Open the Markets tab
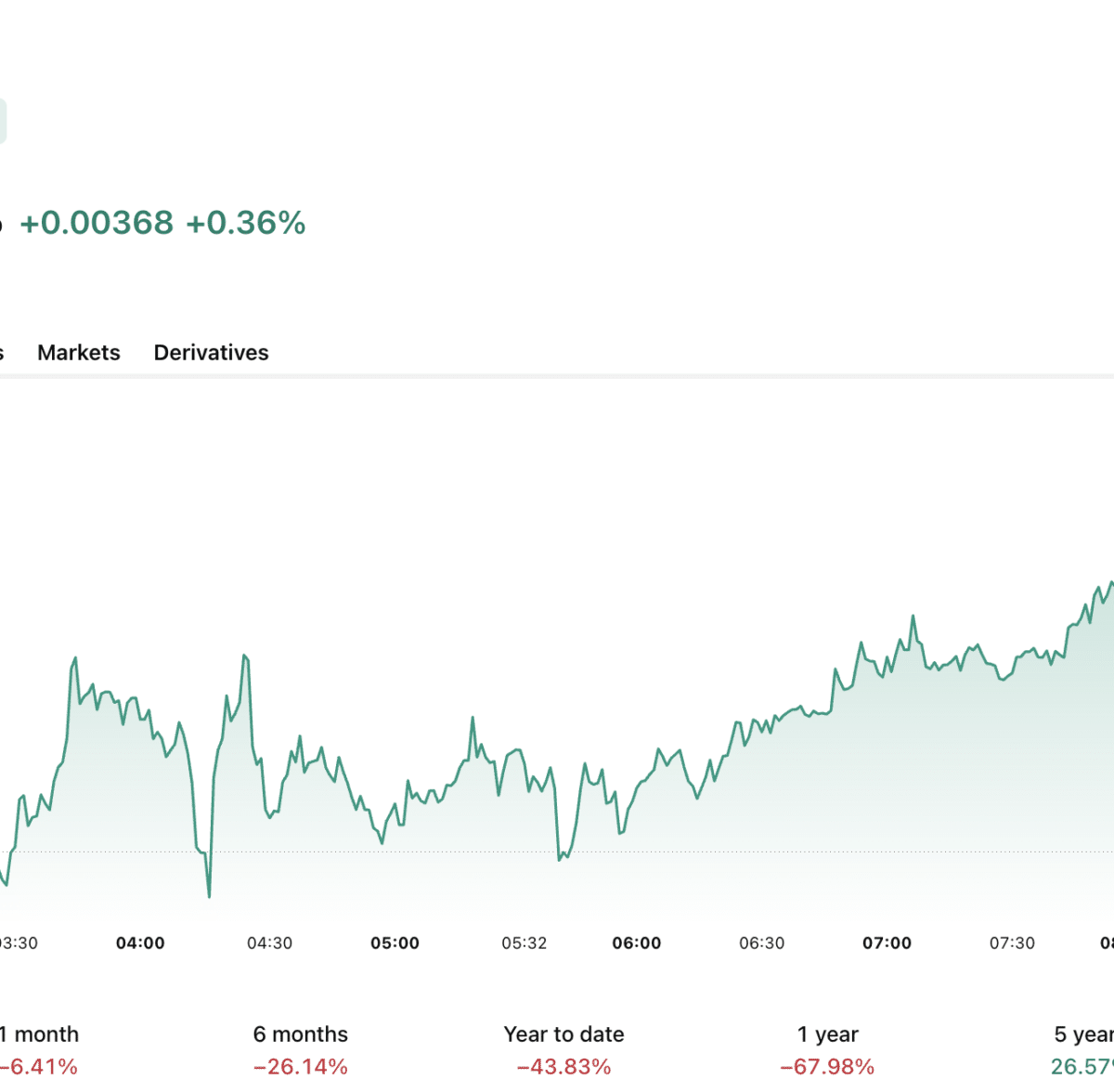1114x1092 pixels. point(79,353)
